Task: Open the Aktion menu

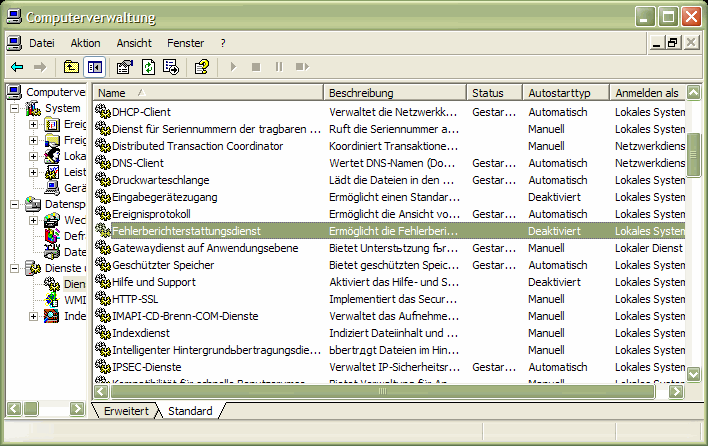Action: (x=85, y=43)
